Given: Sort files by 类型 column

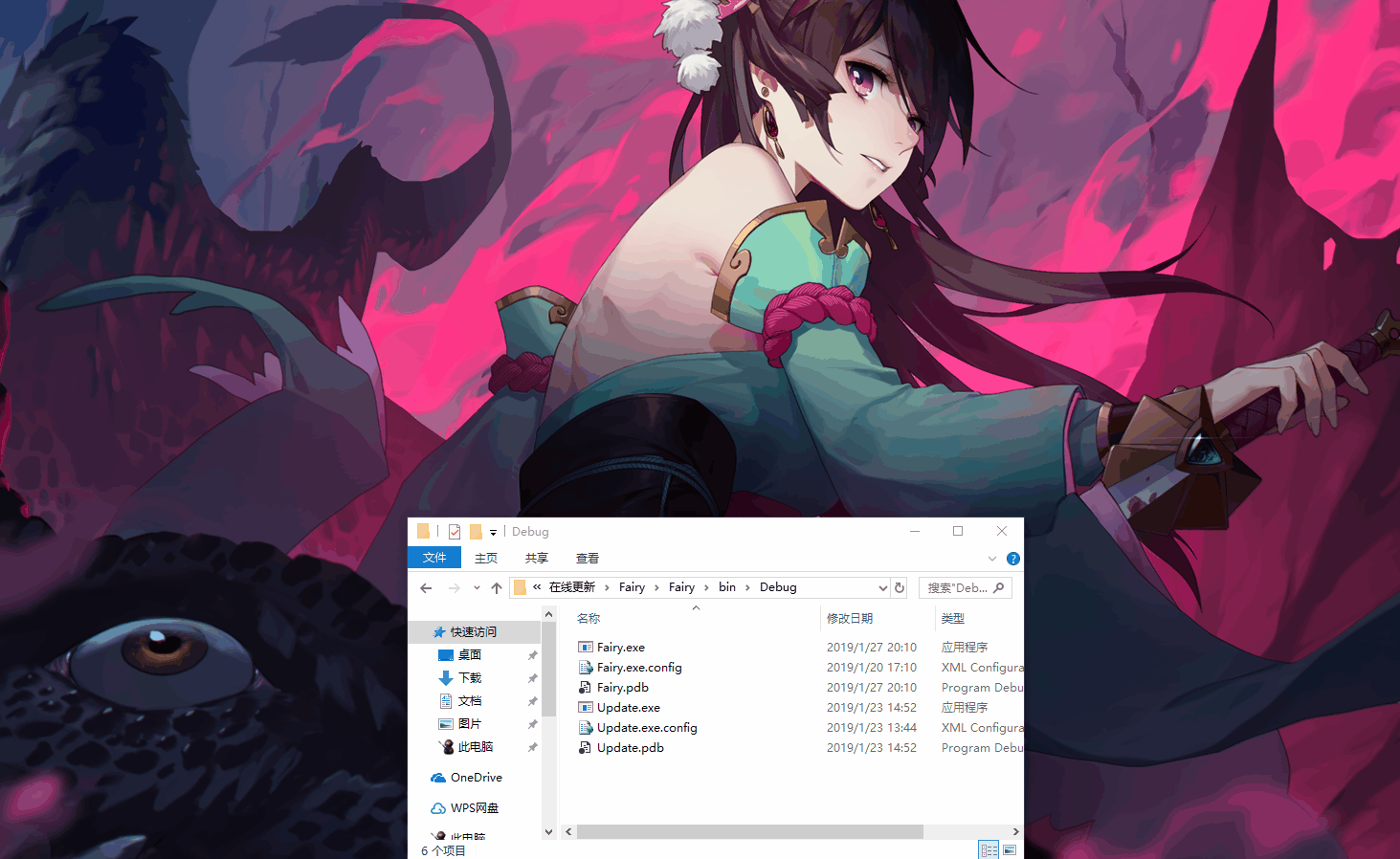Looking at the screenshot, I should [x=952, y=619].
